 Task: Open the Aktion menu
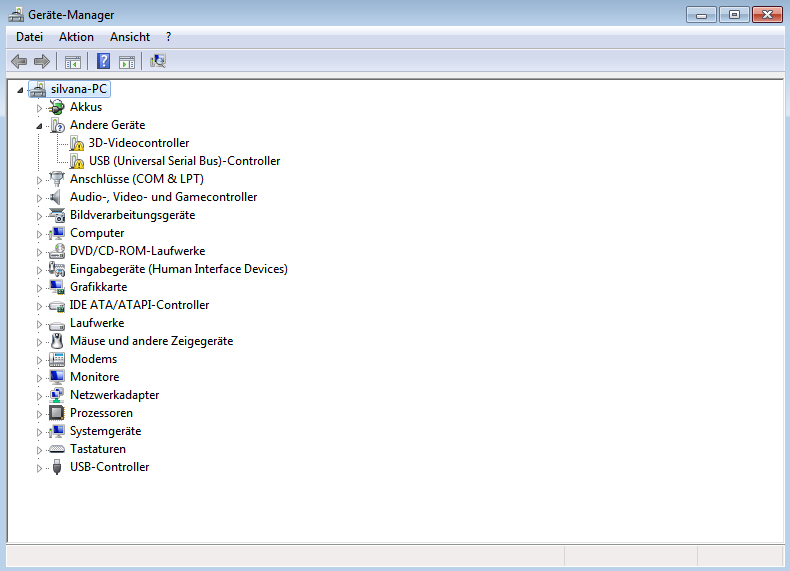point(76,37)
